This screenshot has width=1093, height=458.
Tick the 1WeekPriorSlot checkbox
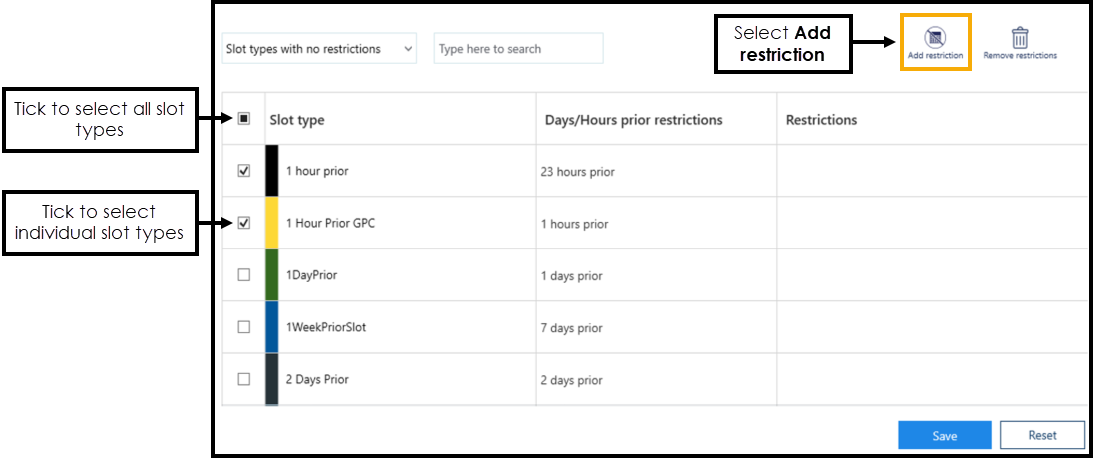[x=244, y=327]
